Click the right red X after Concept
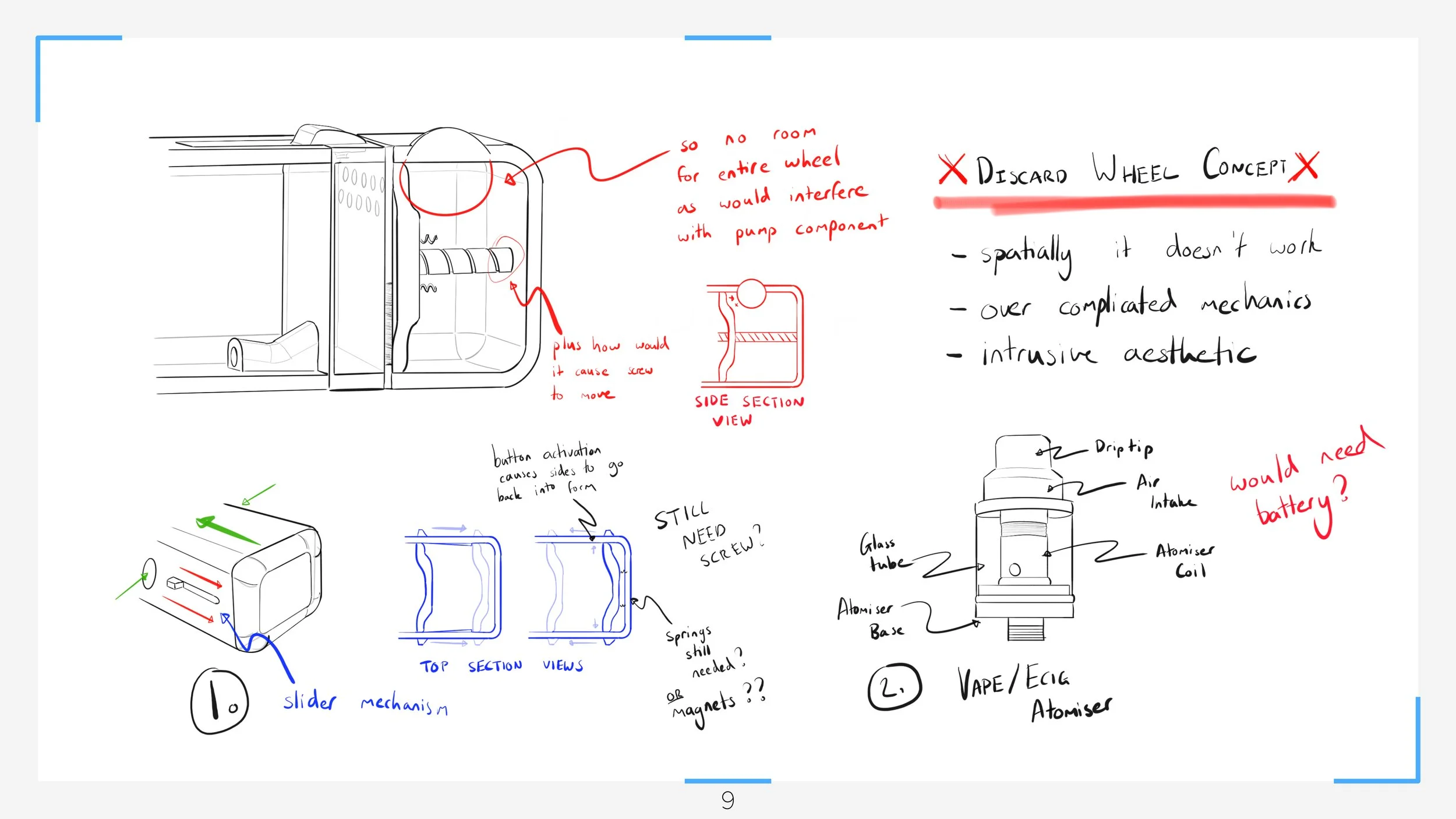Viewport: 1456px width, 819px height. pos(1305,166)
